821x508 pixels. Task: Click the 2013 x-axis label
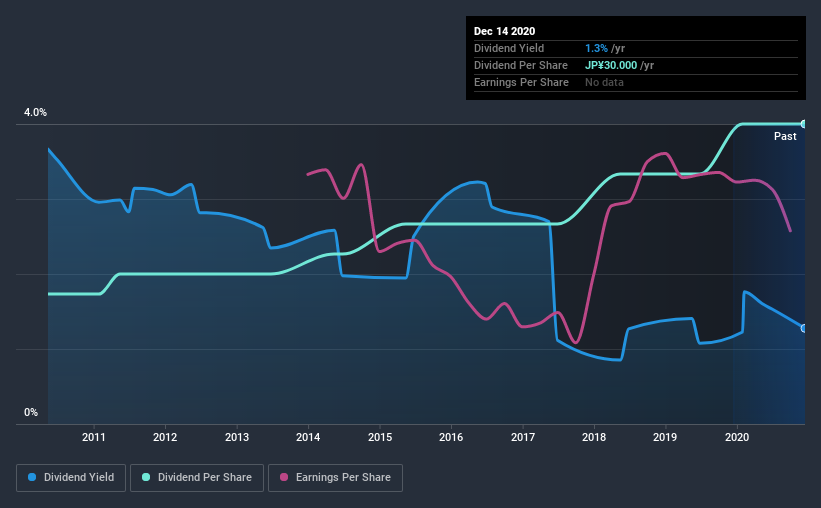237,437
